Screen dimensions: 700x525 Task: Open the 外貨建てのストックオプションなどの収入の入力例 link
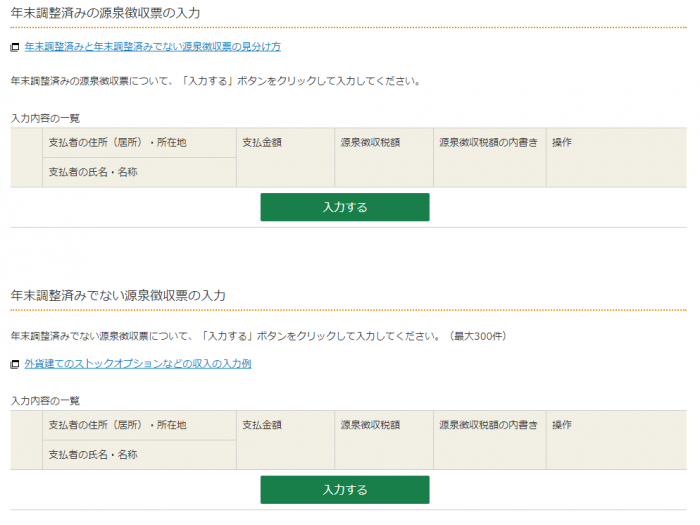point(138,364)
